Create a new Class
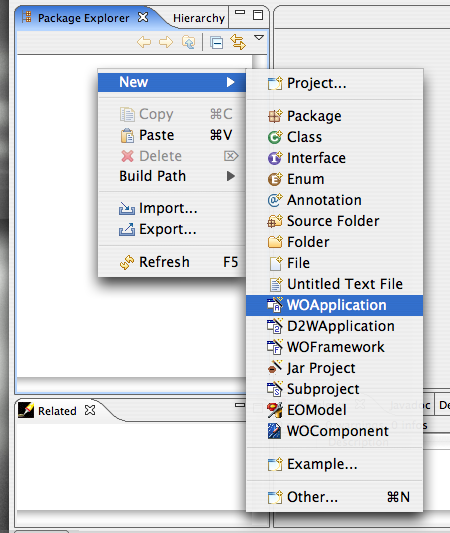The height and width of the screenshot is (533, 450). [x=334, y=137]
